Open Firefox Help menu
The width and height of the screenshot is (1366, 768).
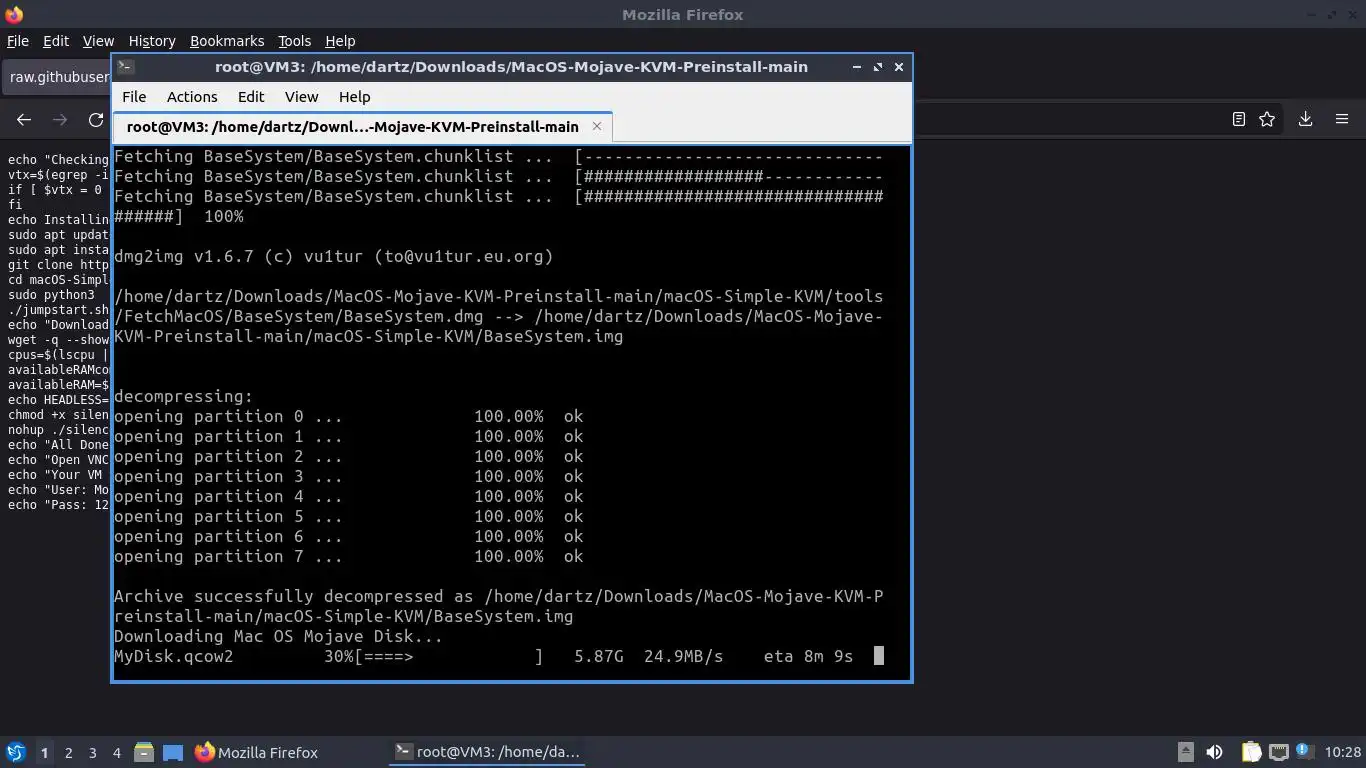coord(340,41)
